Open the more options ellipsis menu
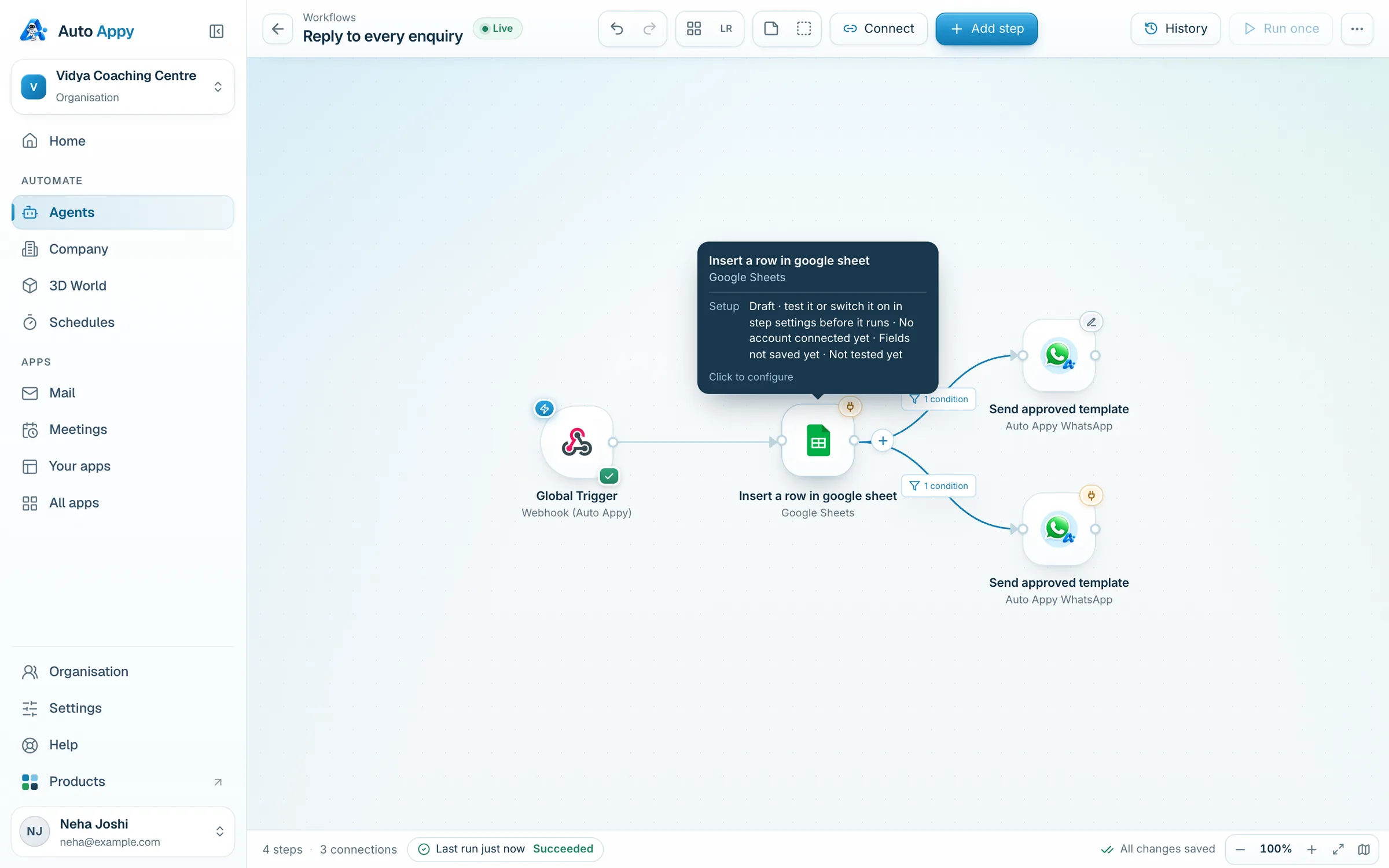The image size is (1389, 868). pyautogui.click(x=1357, y=28)
